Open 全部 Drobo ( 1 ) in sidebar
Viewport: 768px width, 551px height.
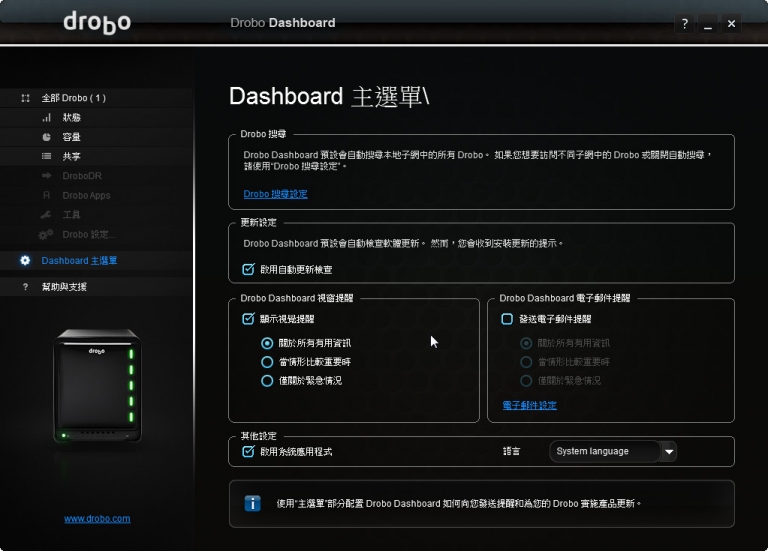[x=96, y=98]
